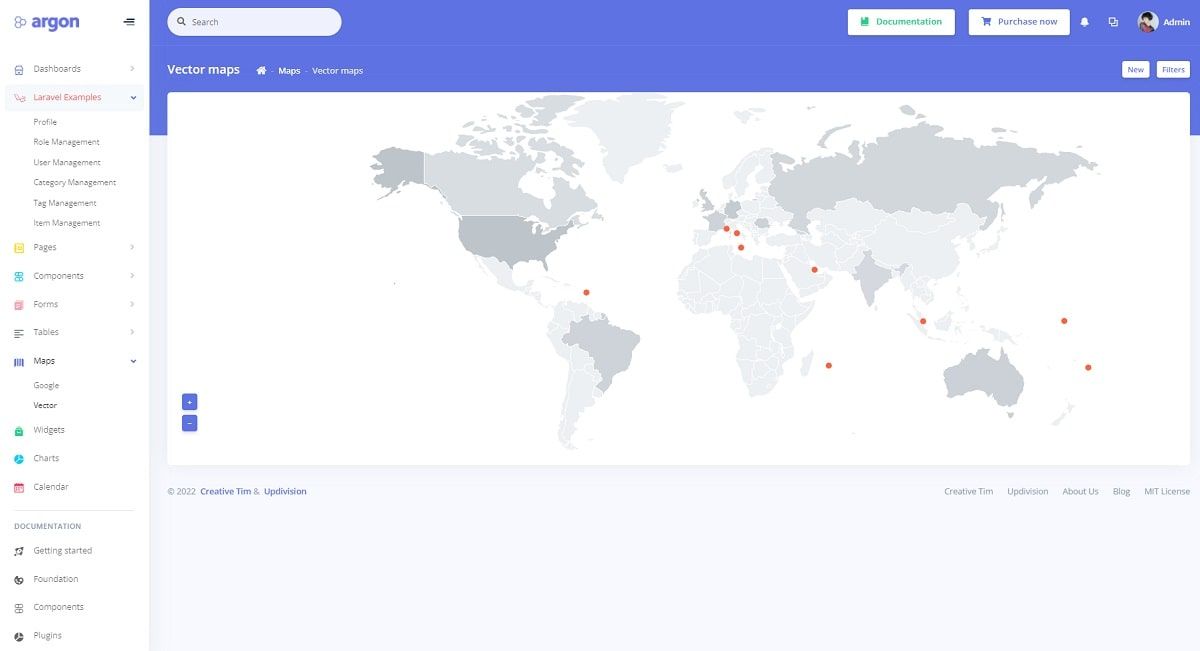Open the Filters button
The width and height of the screenshot is (1200, 651).
coord(1173,69)
